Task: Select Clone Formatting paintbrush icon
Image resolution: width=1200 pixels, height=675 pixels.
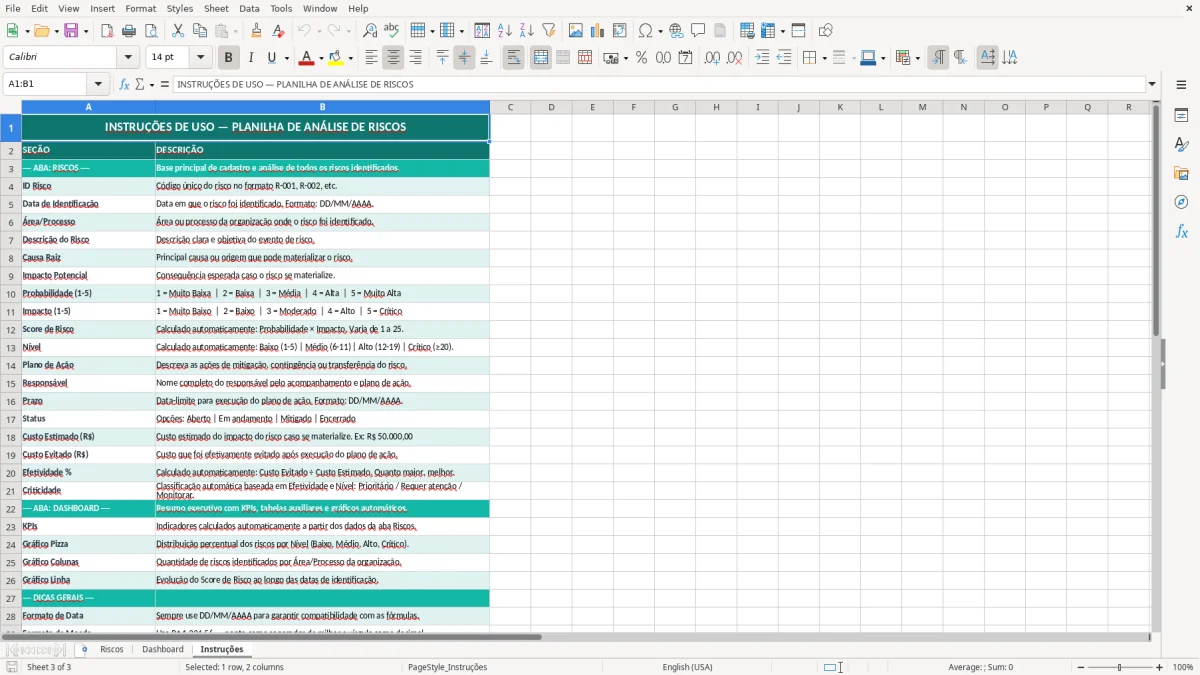Action: (257, 31)
